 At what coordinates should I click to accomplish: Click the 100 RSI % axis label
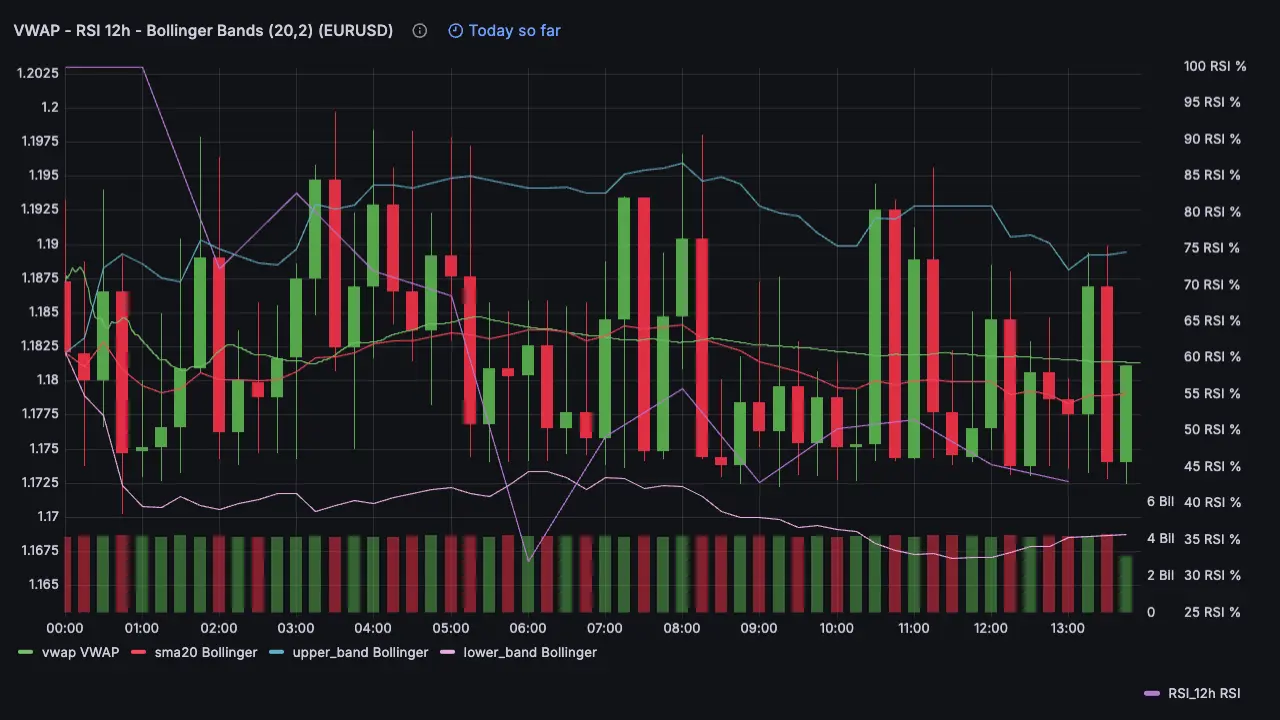coord(1215,66)
